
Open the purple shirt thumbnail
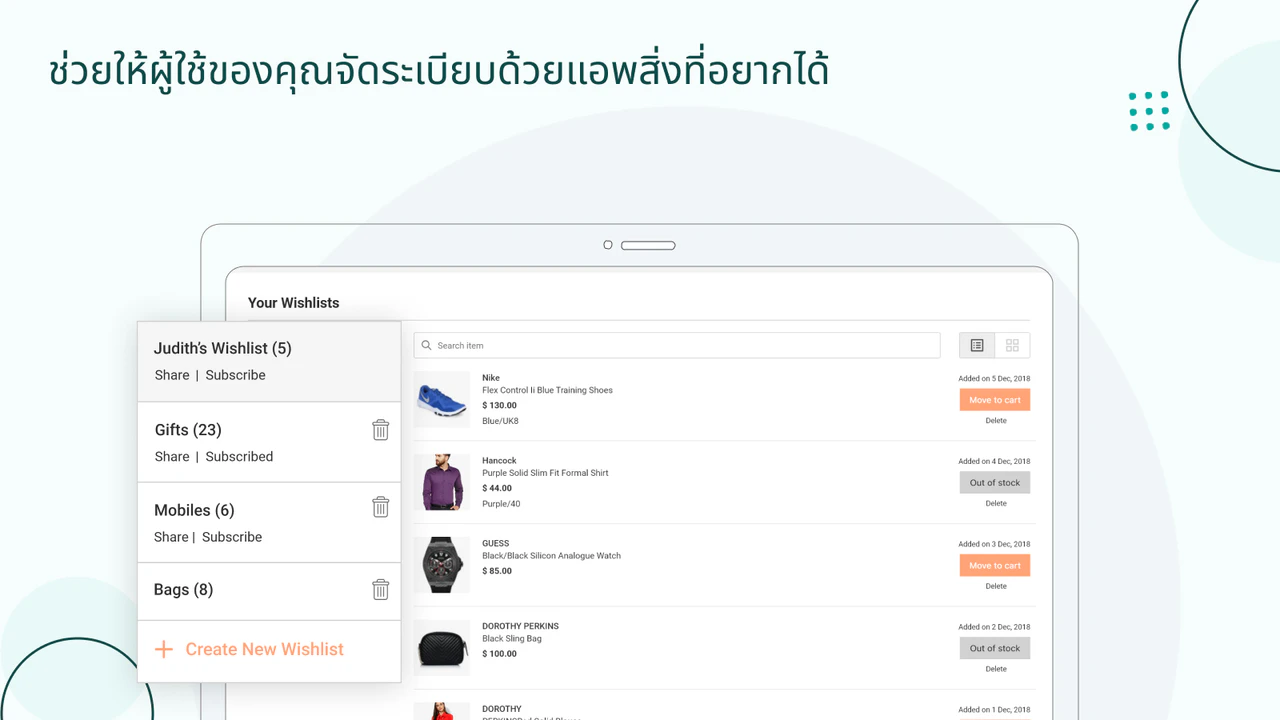point(442,482)
